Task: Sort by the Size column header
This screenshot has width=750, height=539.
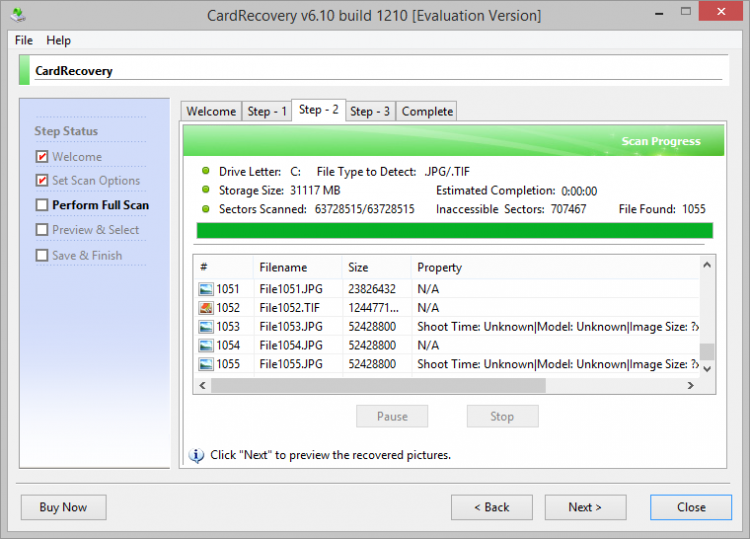Action: [376, 267]
